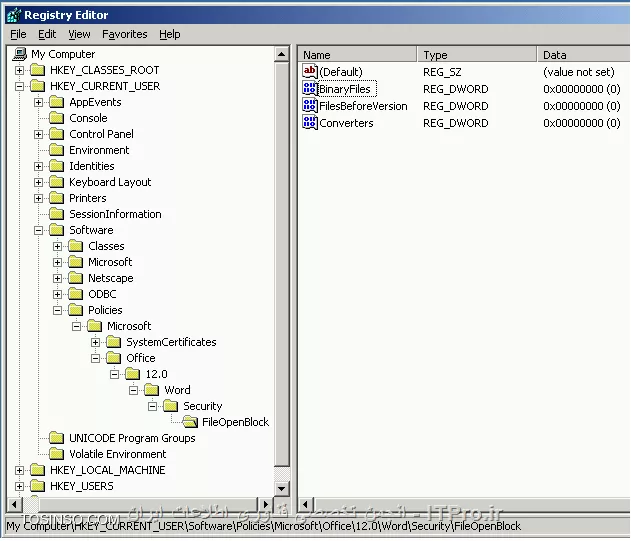
Task: Open the View menu
Action: click(x=79, y=34)
